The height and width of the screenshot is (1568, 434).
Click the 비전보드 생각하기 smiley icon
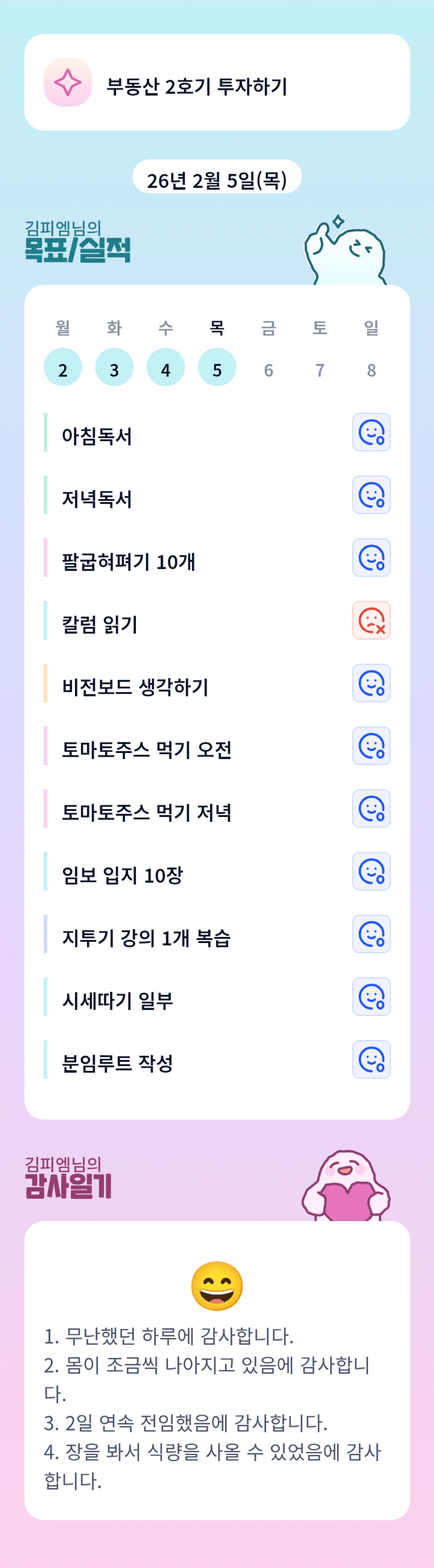pos(372,683)
